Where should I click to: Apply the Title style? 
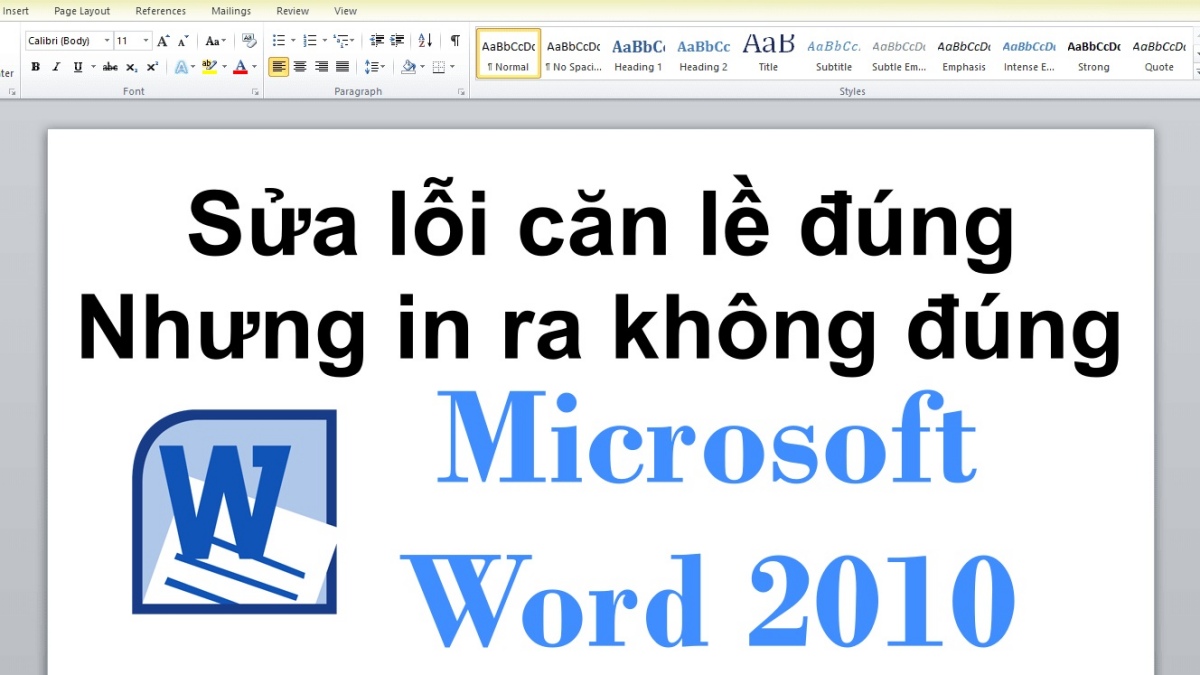click(x=768, y=54)
